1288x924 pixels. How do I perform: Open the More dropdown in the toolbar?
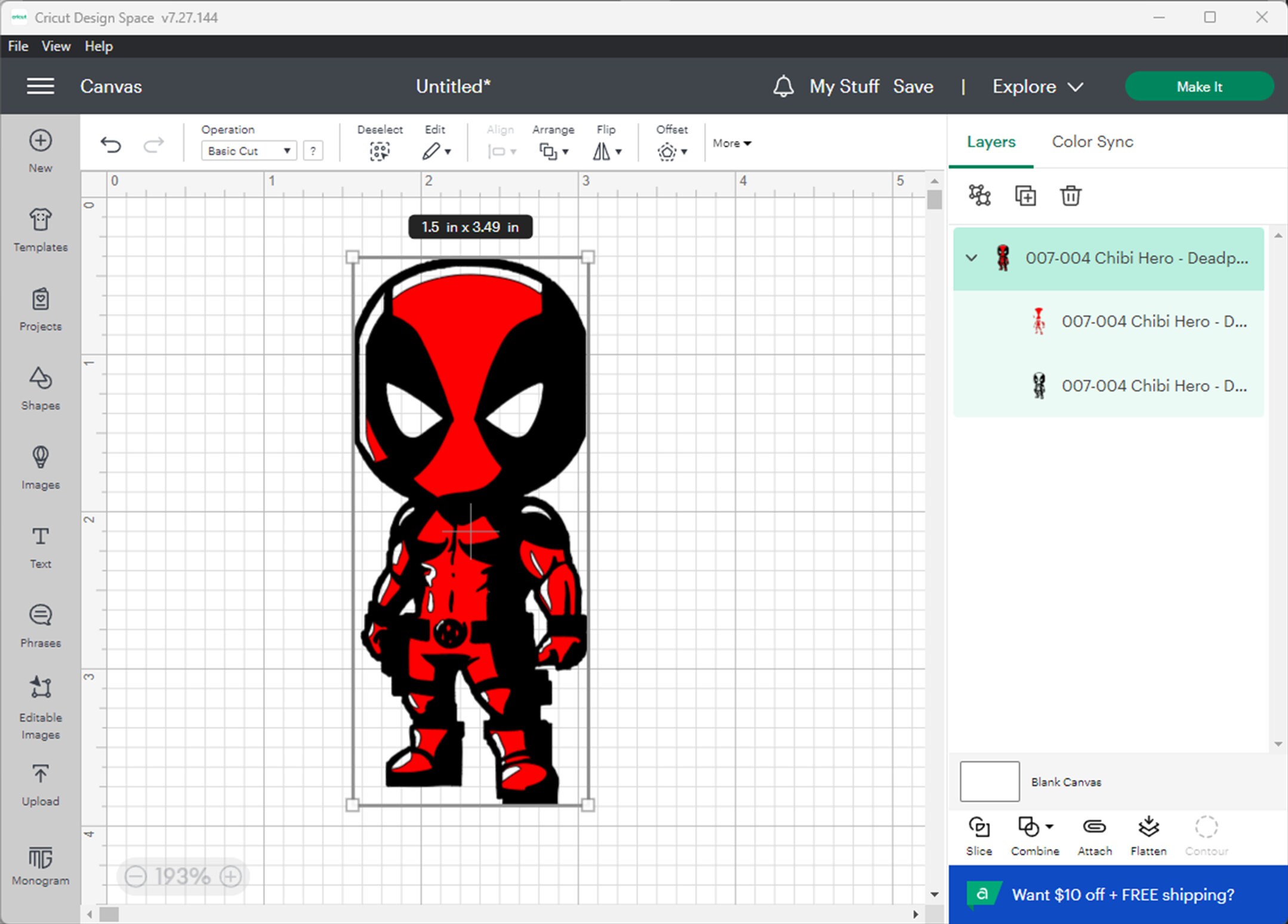tap(731, 143)
